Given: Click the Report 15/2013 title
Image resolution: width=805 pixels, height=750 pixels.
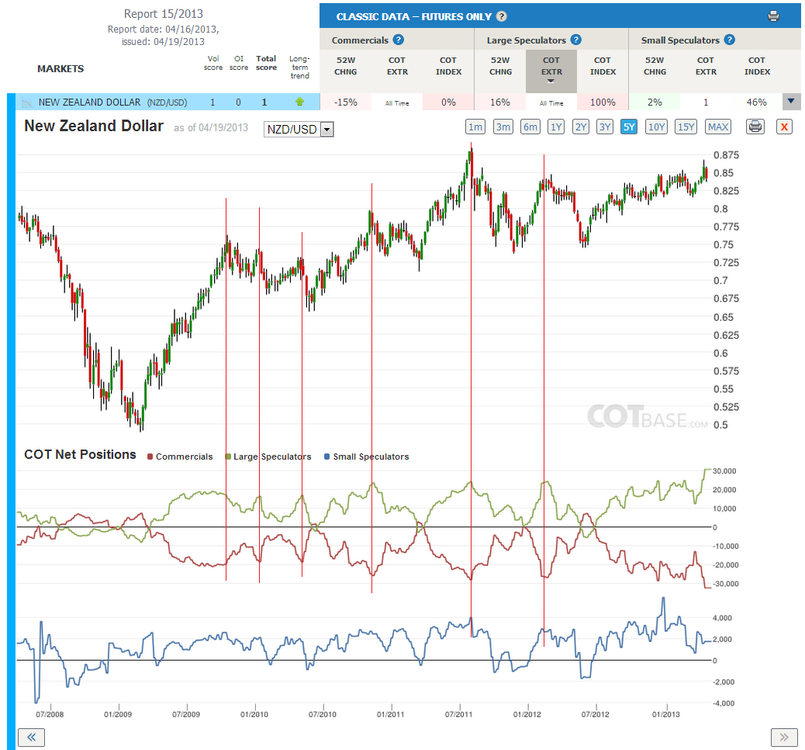Looking at the screenshot, I should [163, 14].
